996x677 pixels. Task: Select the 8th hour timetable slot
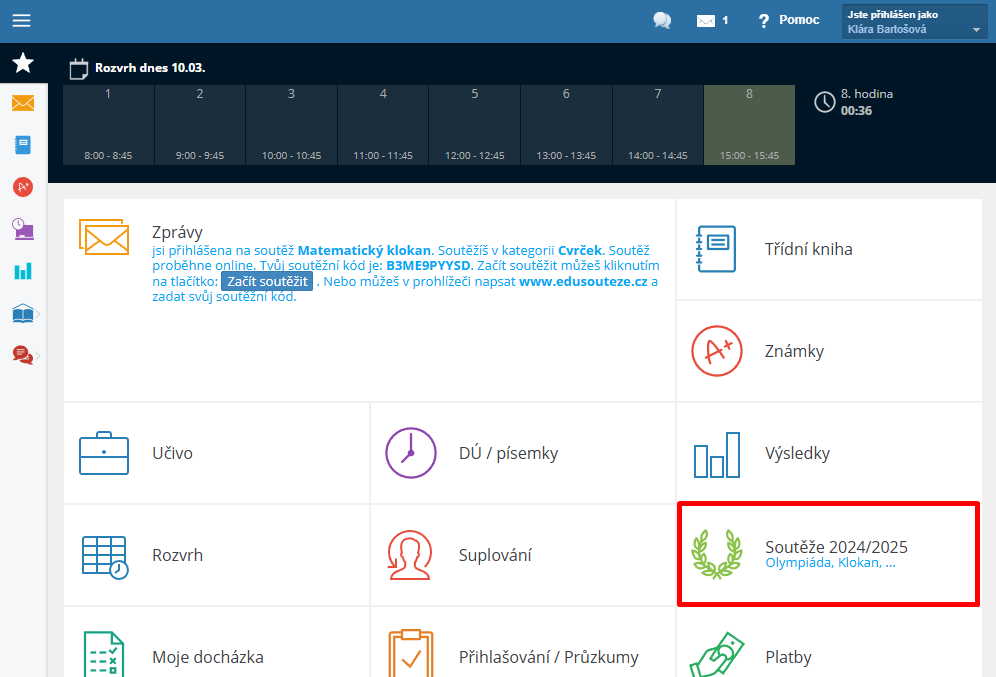coord(749,125)
